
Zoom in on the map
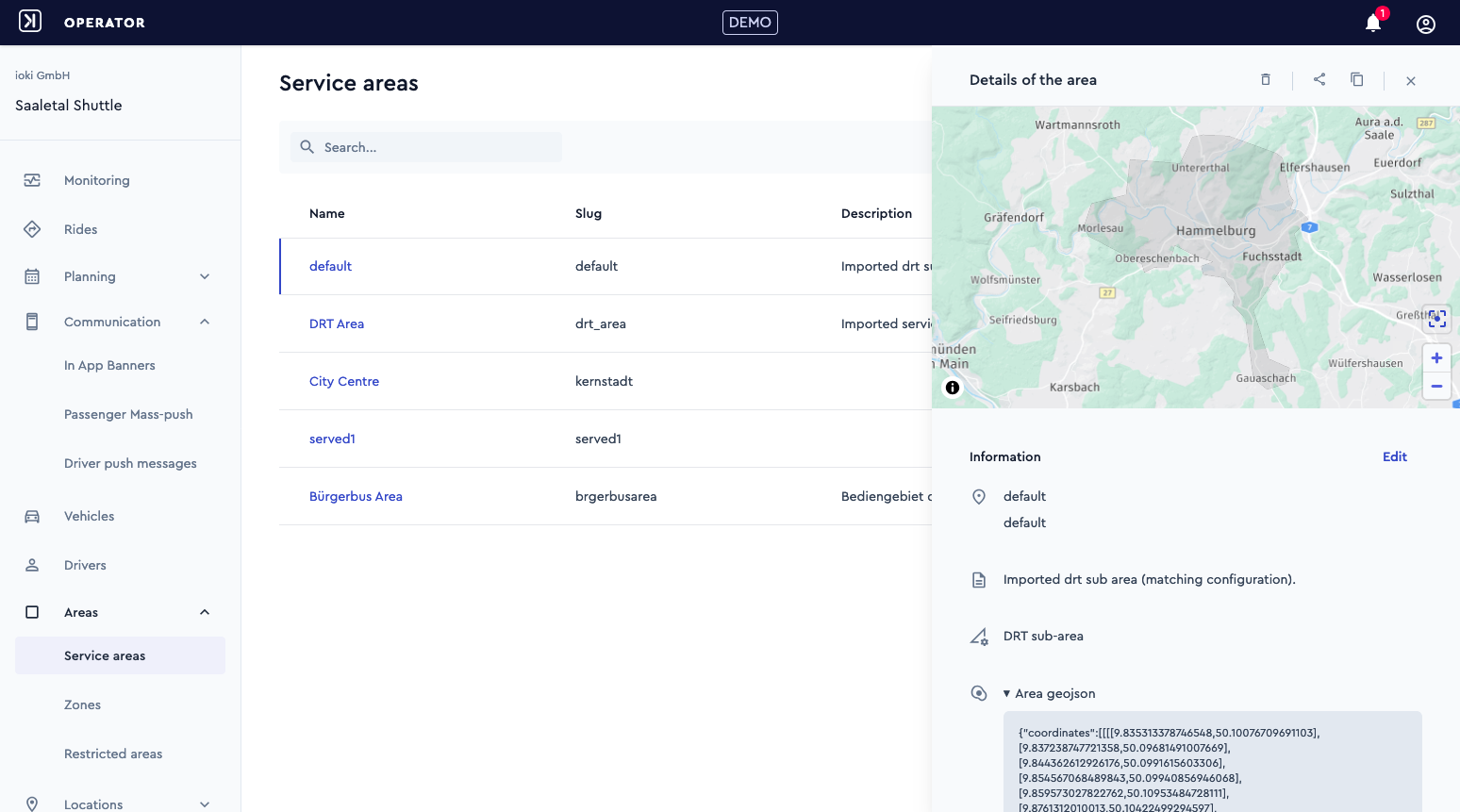1436,358
